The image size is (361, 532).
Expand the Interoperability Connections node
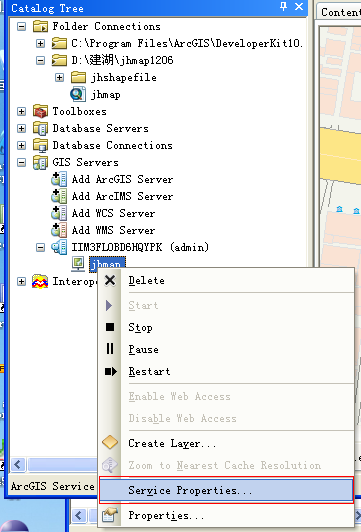tap(21, 281)
